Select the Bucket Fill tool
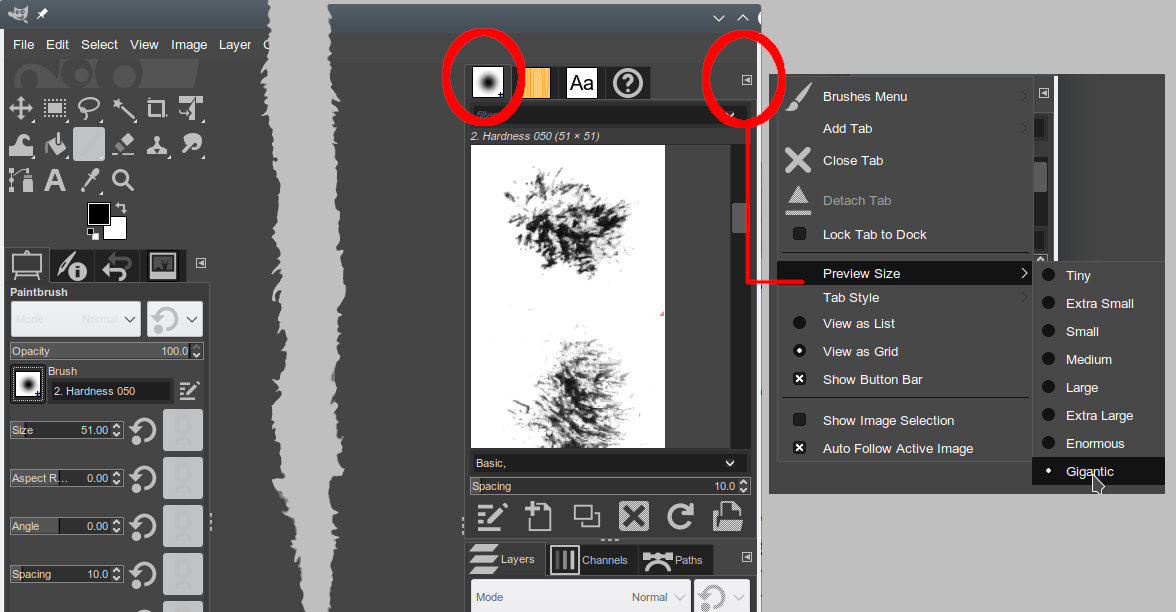This screenshot has width=1176, height=612. click(x=55, y=145)
